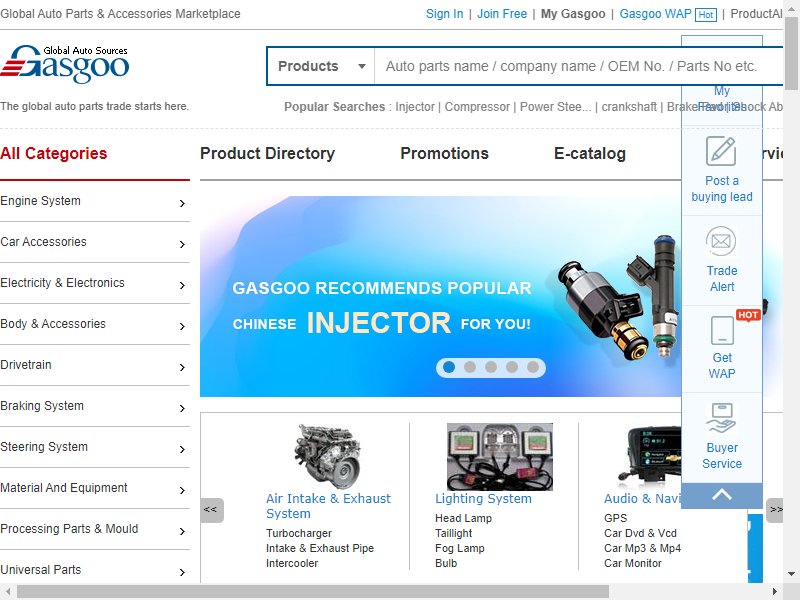Click the Hot badge next to Gasgoo WAP
Viewport: 800px width, 600px height.
tap(706, 15)
